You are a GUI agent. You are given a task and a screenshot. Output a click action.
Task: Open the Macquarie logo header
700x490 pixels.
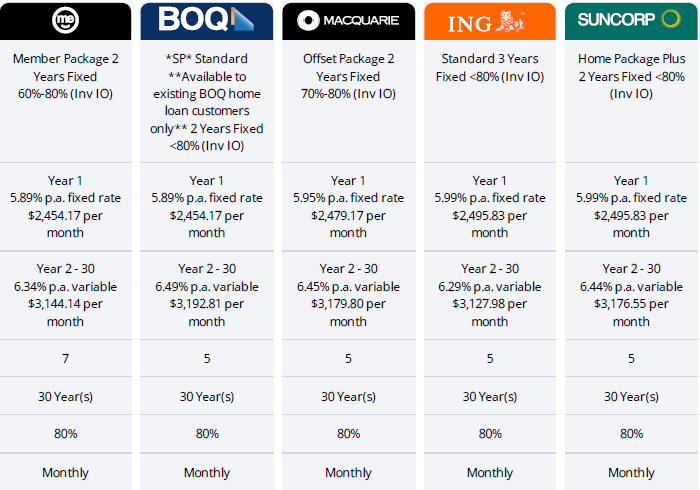348,21
